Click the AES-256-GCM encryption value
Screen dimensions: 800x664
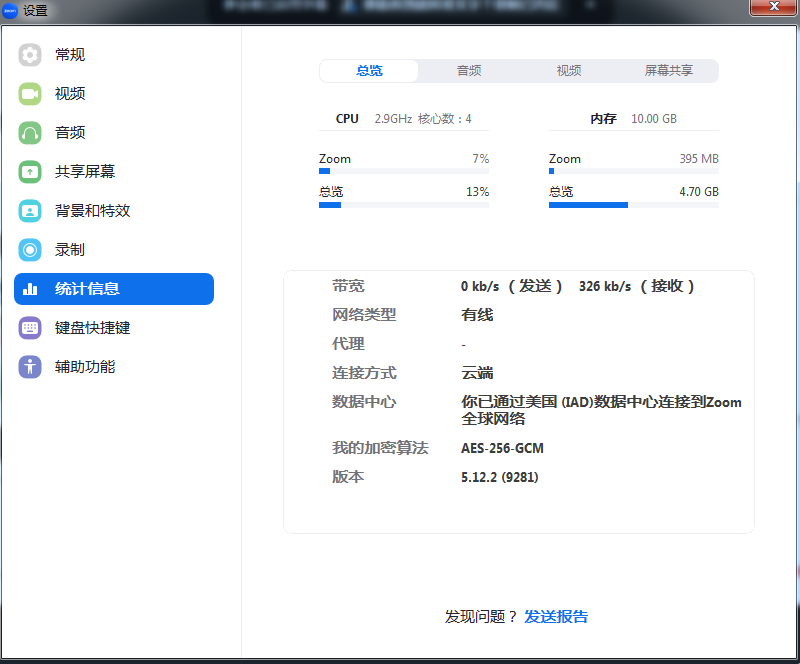[x=502, y=449]
